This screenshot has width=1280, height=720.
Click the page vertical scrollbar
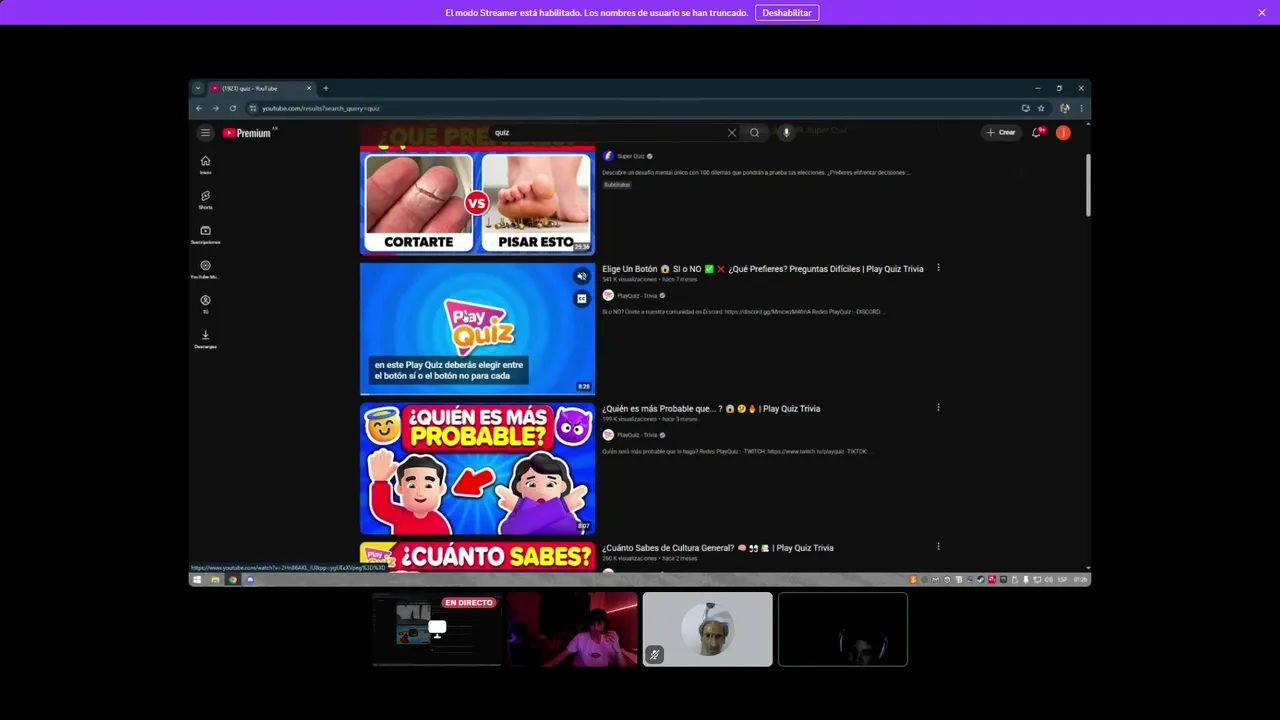1087,185
